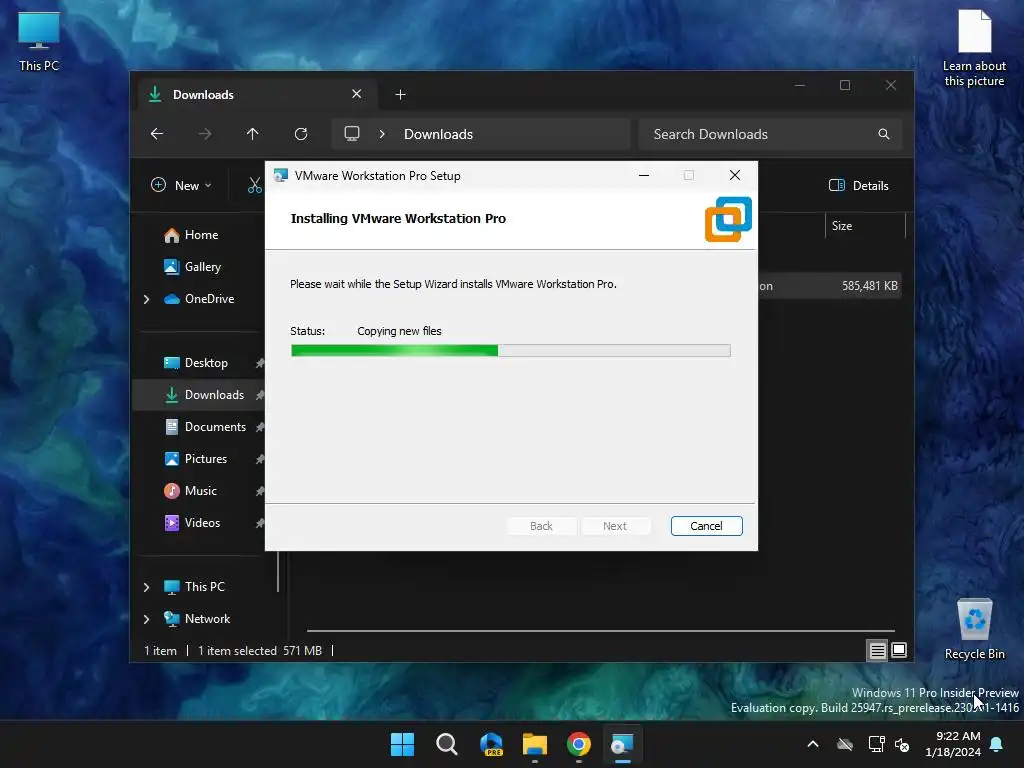Switch to large thumbnails view
Screen dimensions: 1024x768
pyautogui.click(x=899, y=650)
